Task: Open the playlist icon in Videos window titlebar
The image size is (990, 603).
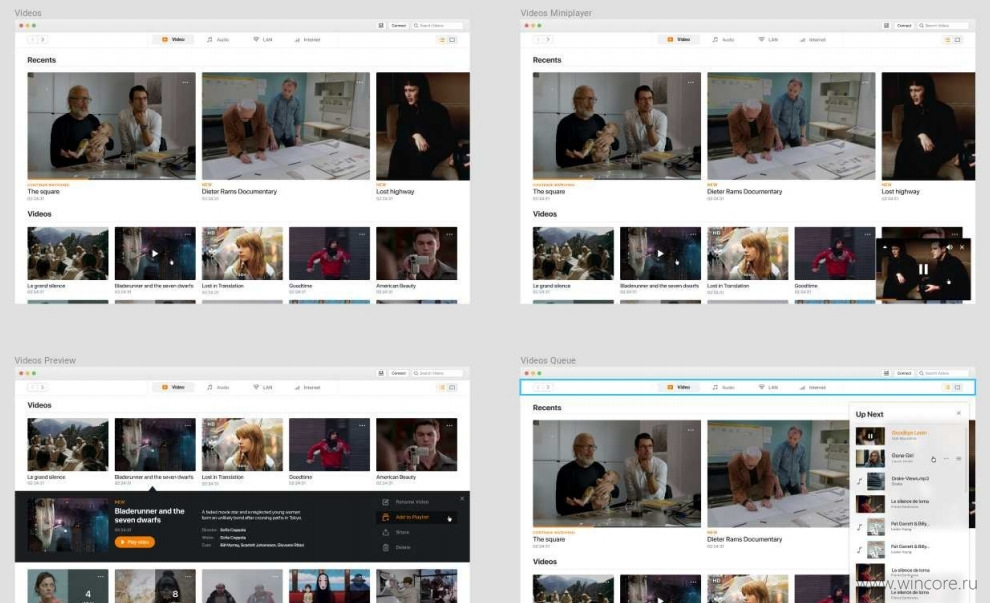Action: [x=381, y=26]
